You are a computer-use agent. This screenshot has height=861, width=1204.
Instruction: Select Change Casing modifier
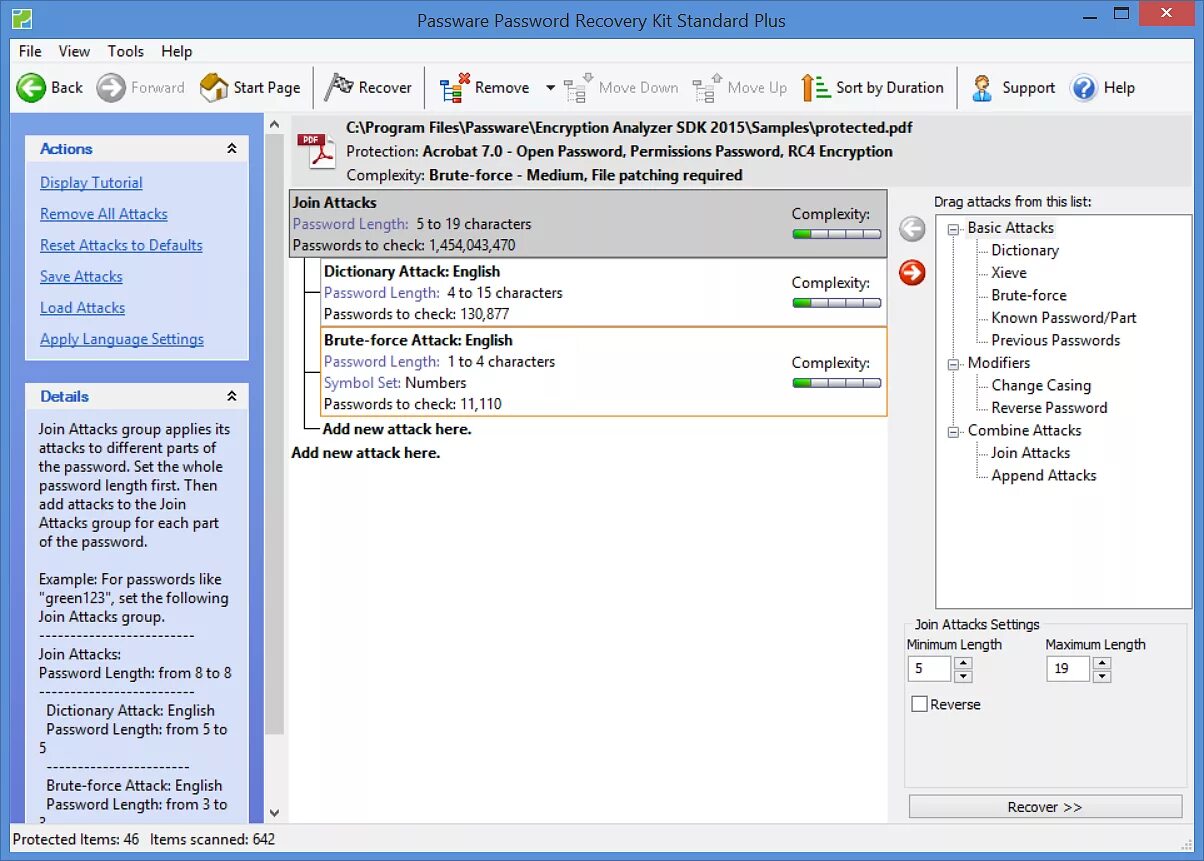pos(1041,386)
